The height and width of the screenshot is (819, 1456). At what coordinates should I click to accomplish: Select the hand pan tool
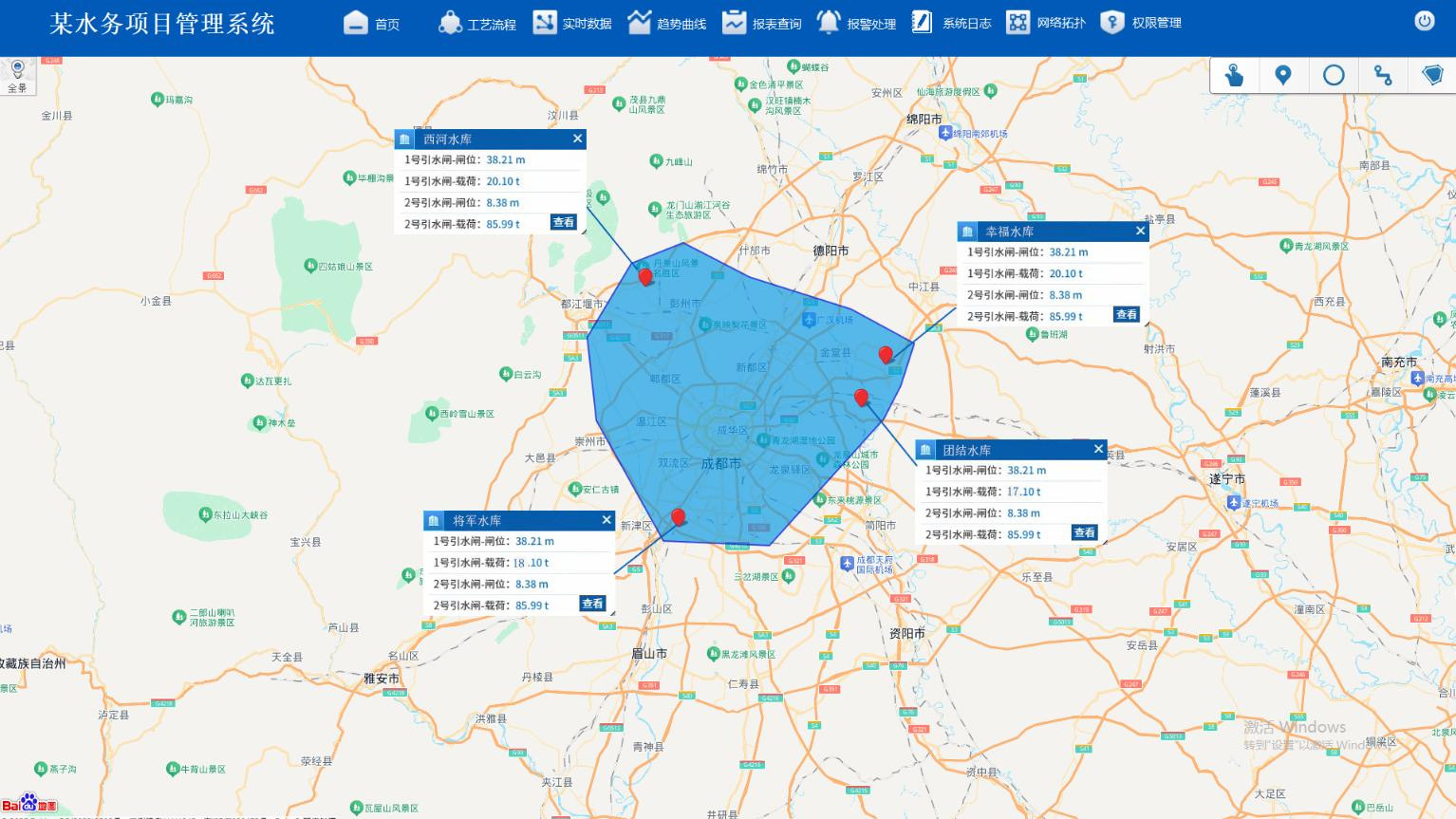click(1234, 76)
